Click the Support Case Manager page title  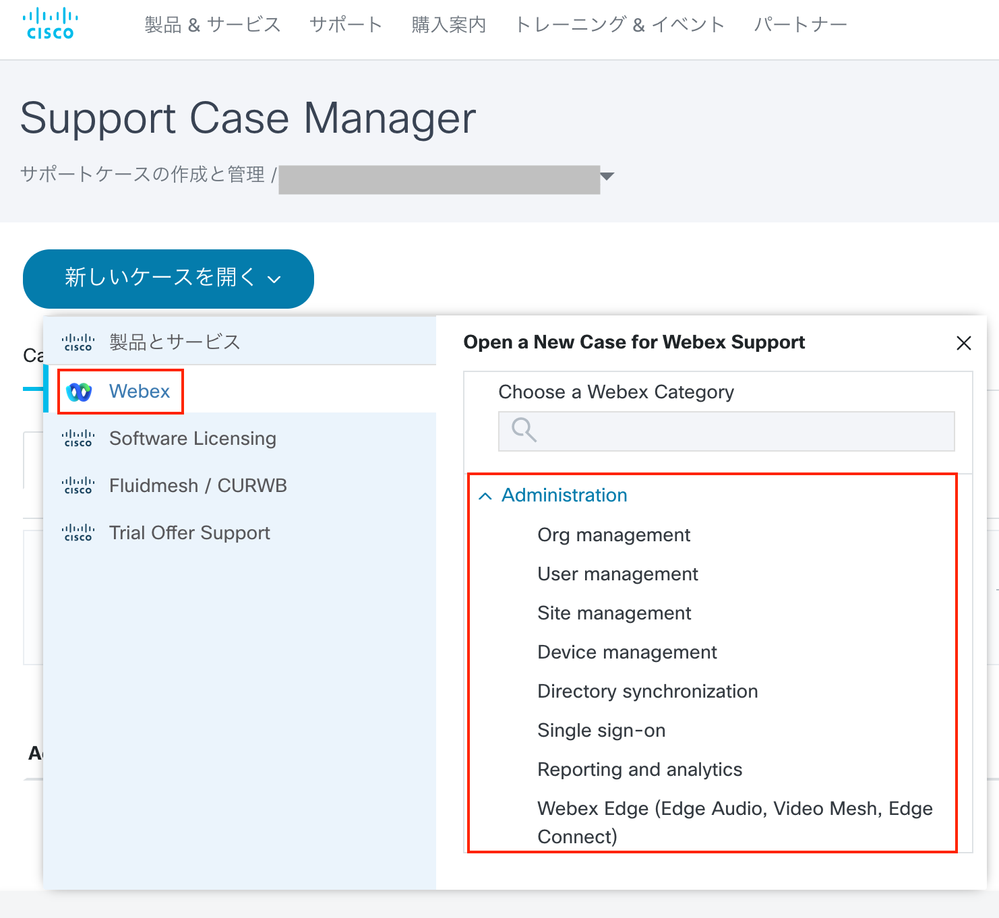[x=248, y=118]
